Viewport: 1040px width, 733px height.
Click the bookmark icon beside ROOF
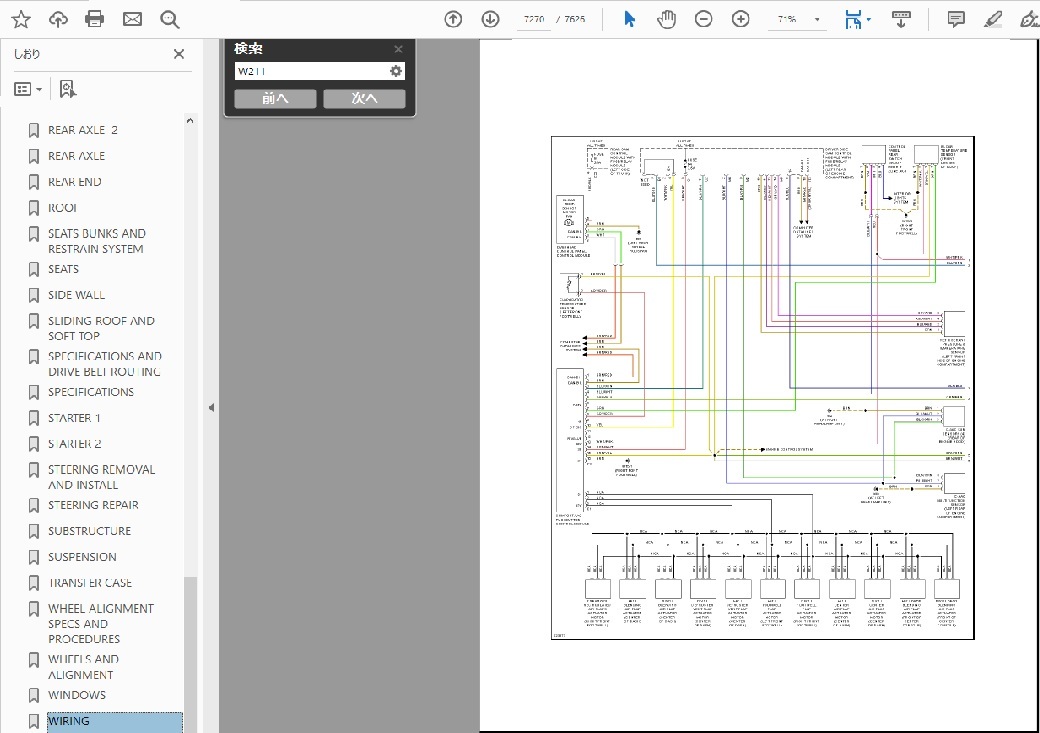point(34,208)
